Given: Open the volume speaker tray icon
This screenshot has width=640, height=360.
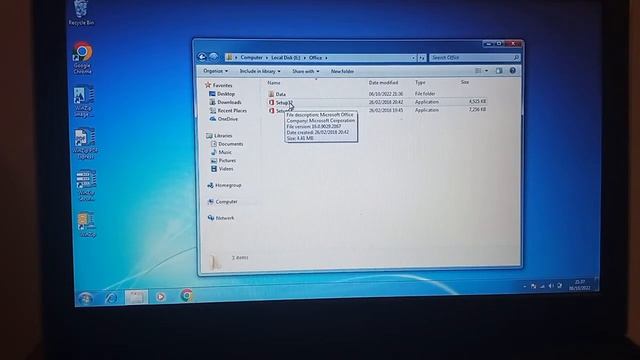Looking at the screenshot, I should 551,286.
